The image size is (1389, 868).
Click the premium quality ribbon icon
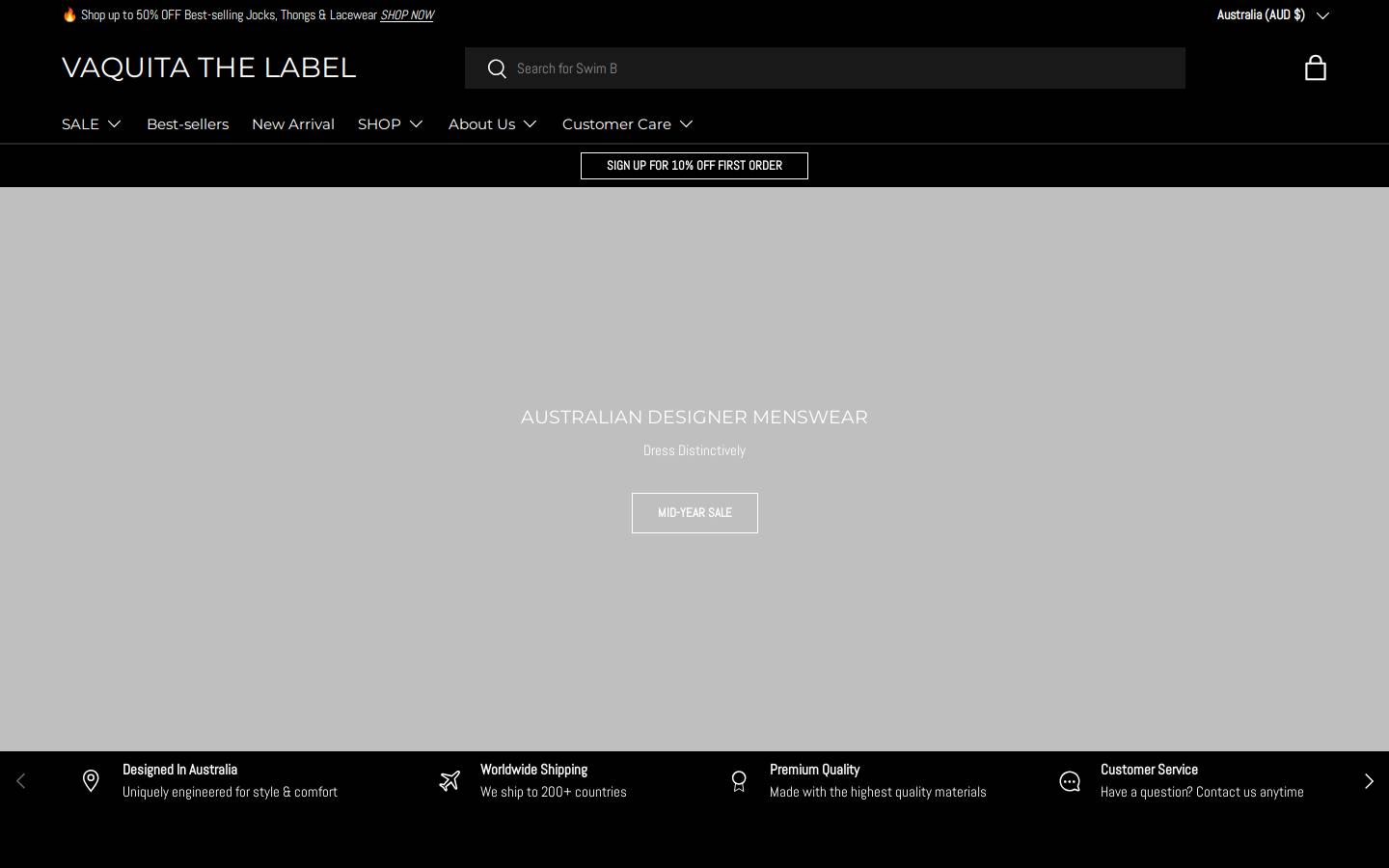pos(739,781)
